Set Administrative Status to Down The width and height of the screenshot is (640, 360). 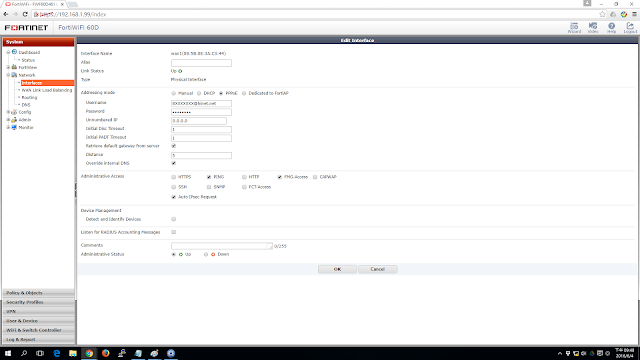click(206, 254)
